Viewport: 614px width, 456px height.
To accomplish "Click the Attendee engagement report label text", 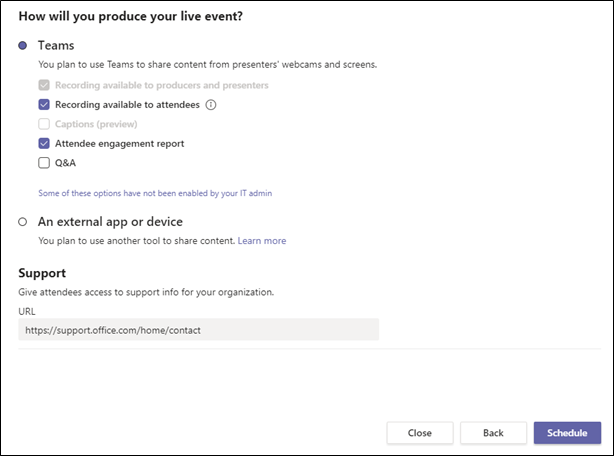I will pyautogui.click(x=119, y=144).
